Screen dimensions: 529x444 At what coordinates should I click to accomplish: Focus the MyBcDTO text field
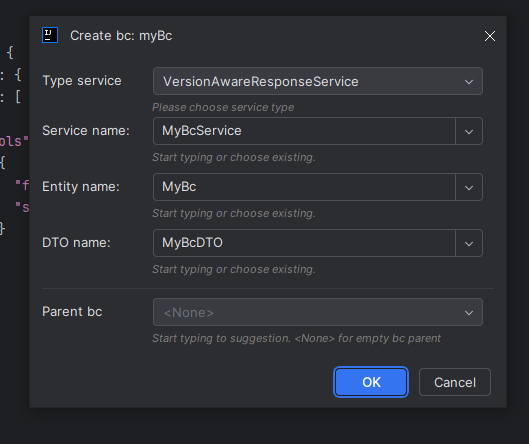304,243
